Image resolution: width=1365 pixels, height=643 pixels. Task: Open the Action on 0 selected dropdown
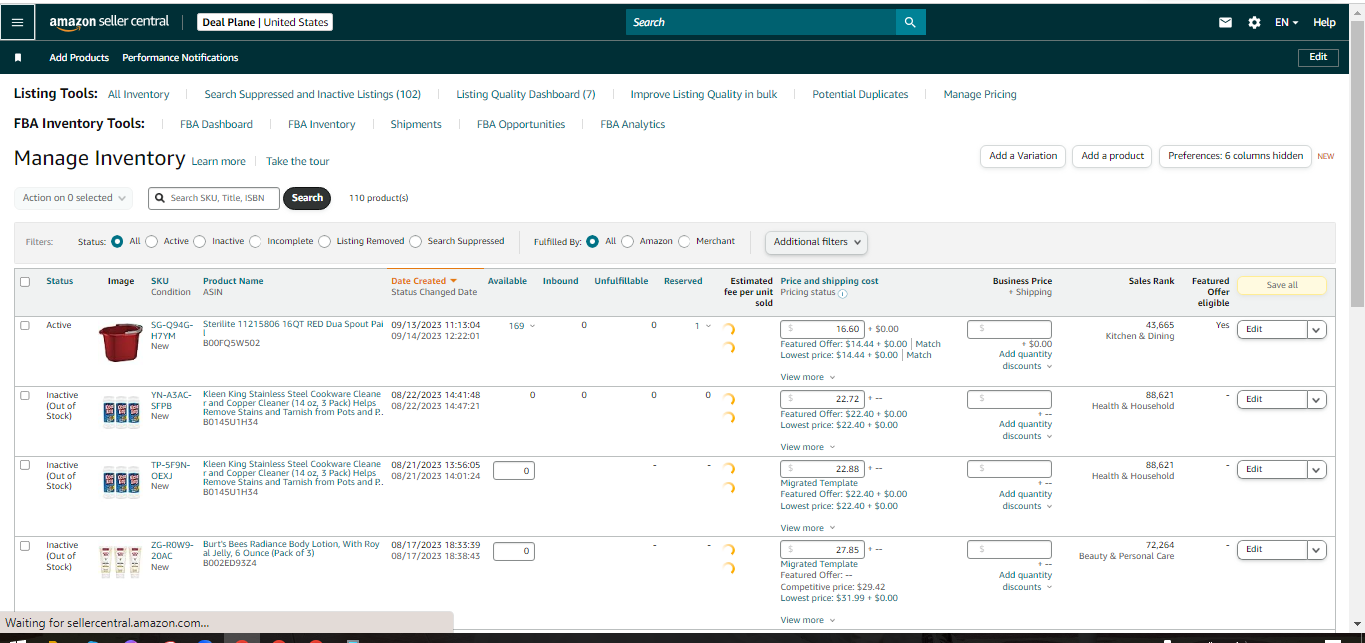click(x=74, y=198)
